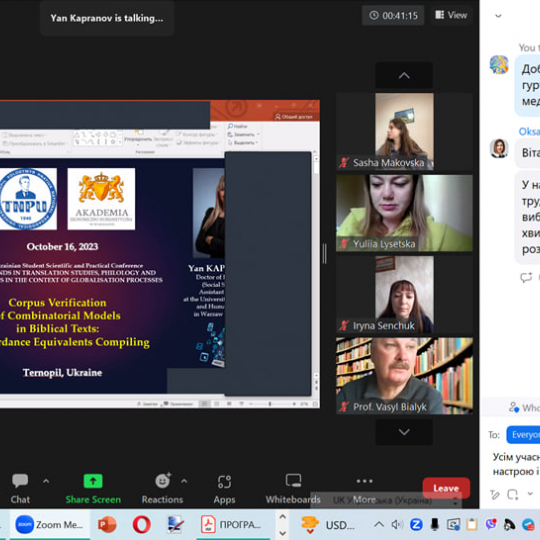The width and height of the screenshot is (540, 540).
Task: Click Telegram tray icon
Action: click(528, 525)
